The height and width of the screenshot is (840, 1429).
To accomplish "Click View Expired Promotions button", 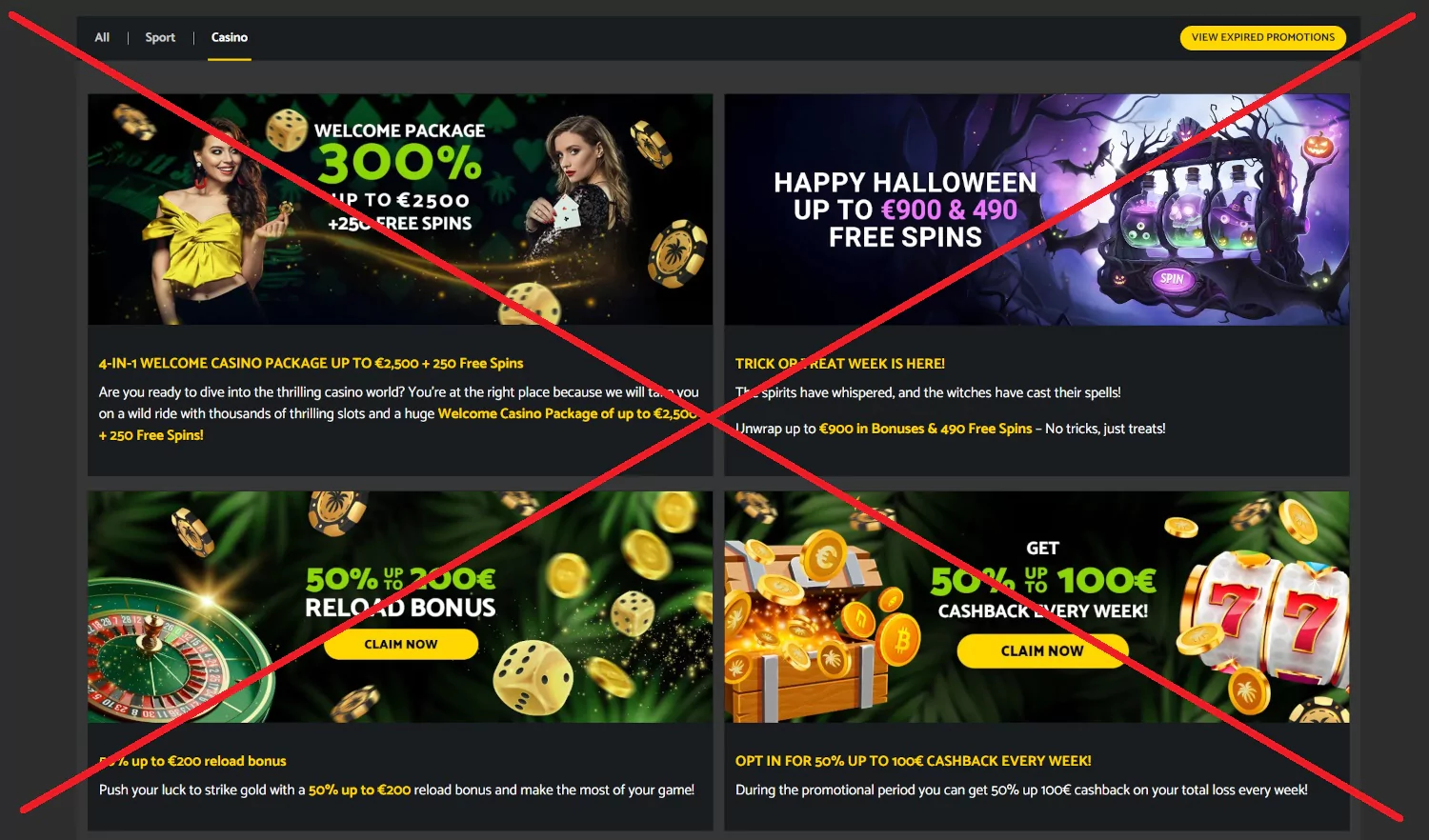I will [x=1263, y=37].
